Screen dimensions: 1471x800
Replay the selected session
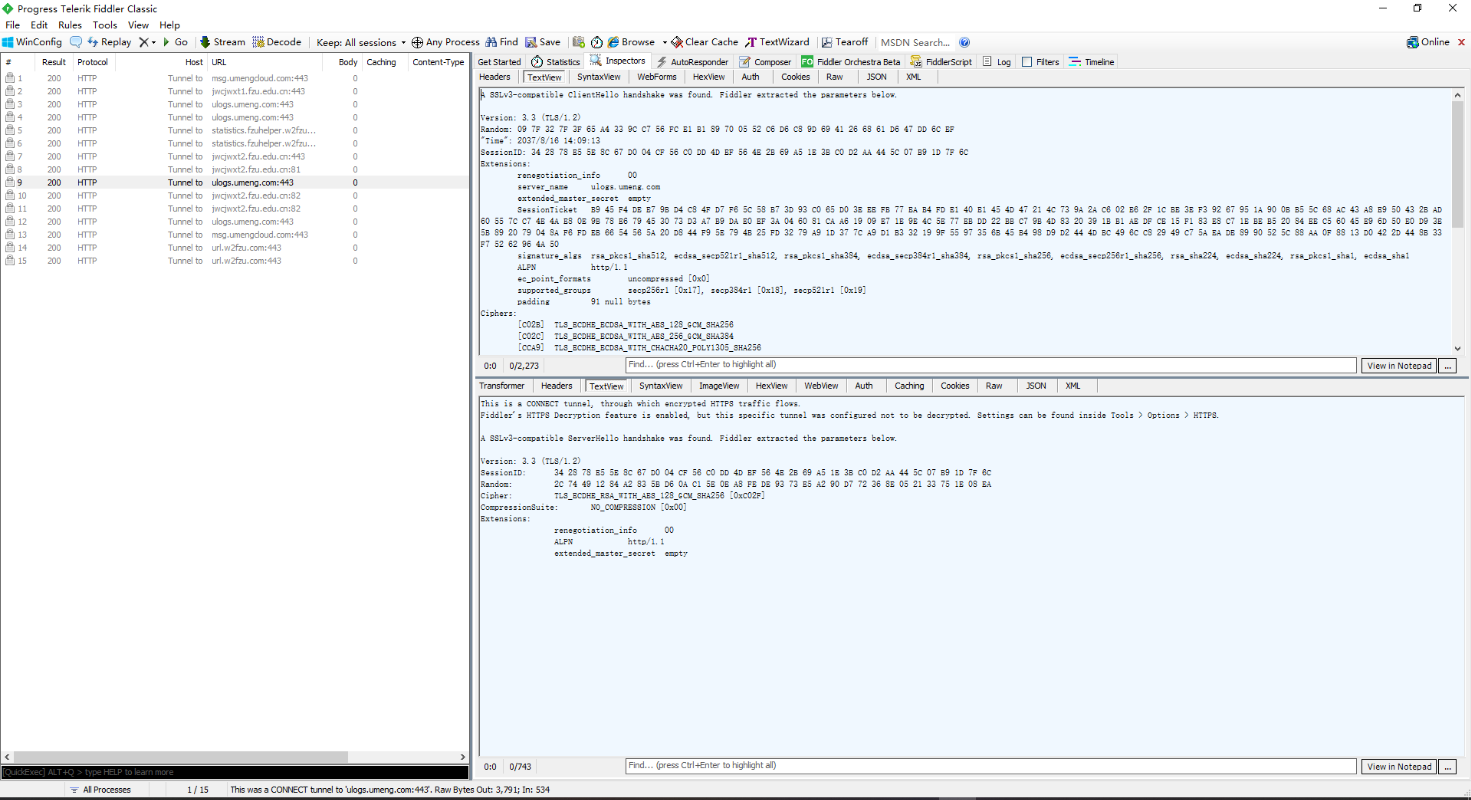[x=109, y=42]
